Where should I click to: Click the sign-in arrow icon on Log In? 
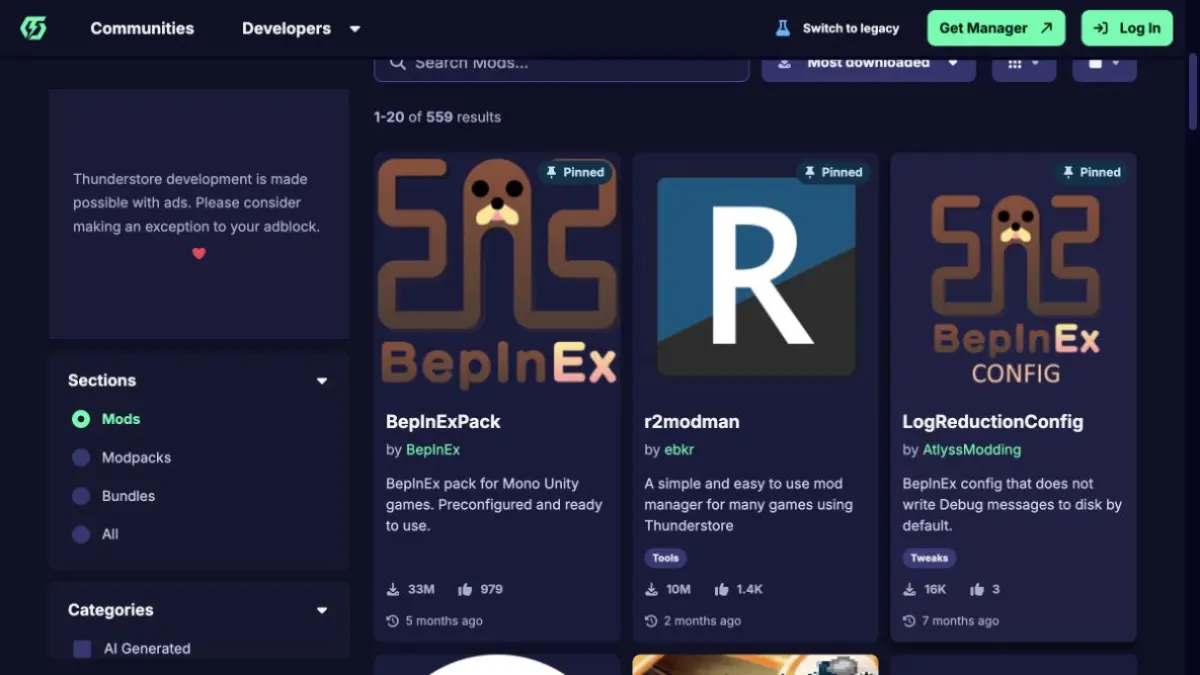click(1101, 28)
